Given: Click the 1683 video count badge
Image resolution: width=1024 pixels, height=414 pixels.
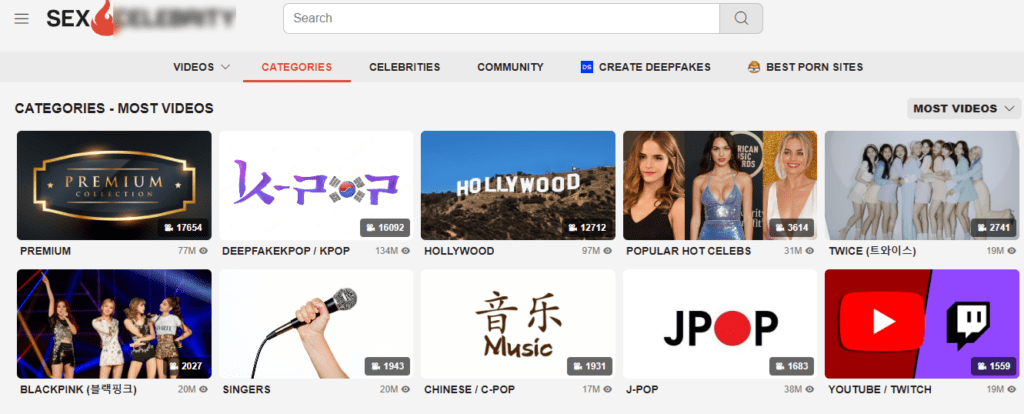Looking at the screenshot, I should pos(792,366).
